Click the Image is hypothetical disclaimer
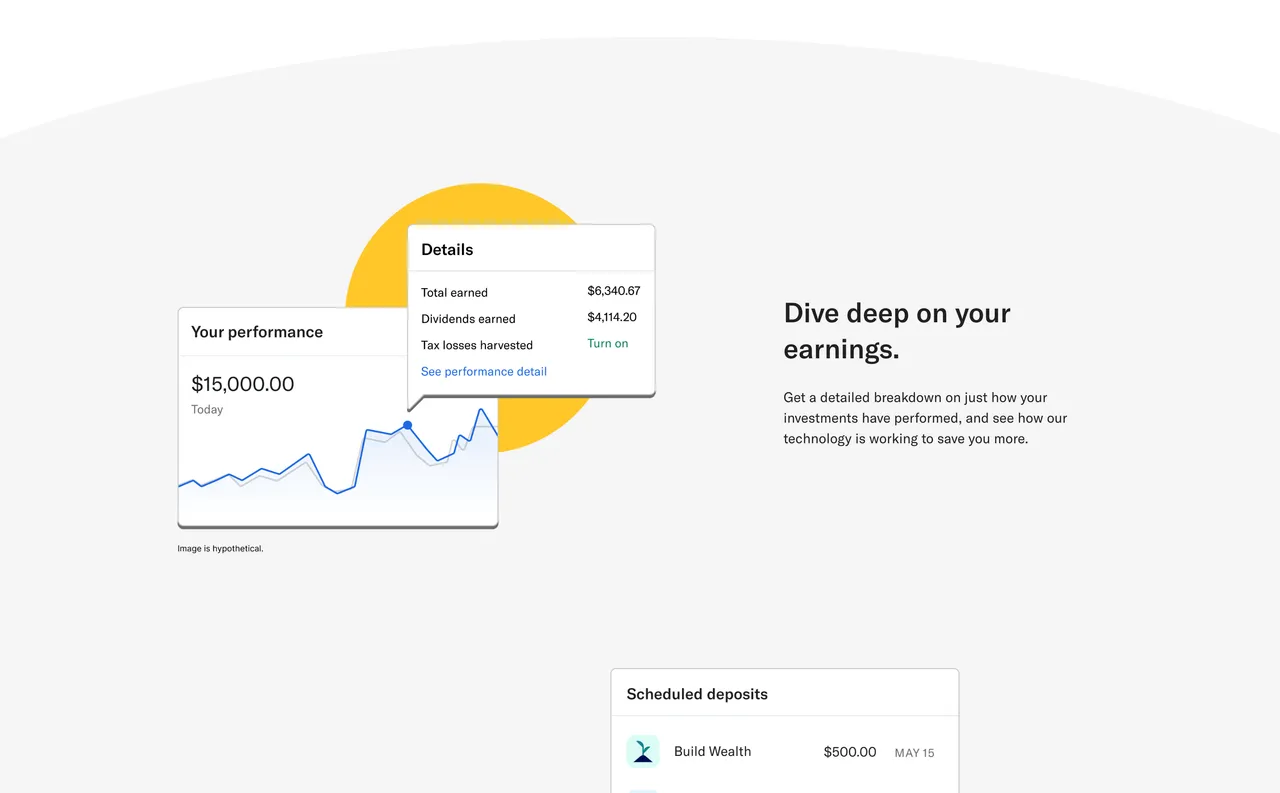The width and height of the screenshot is (1280, 793). click(x=220, y=548)
